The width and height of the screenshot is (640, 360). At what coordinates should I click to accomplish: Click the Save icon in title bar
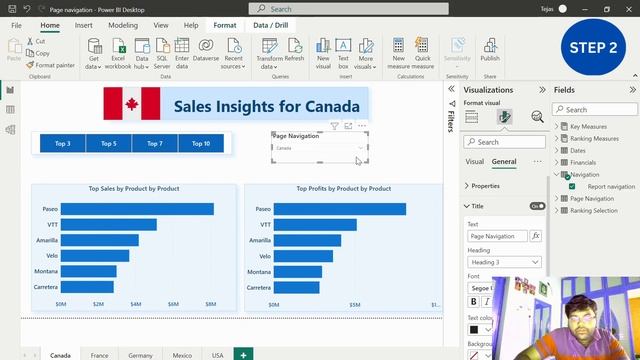12,9
